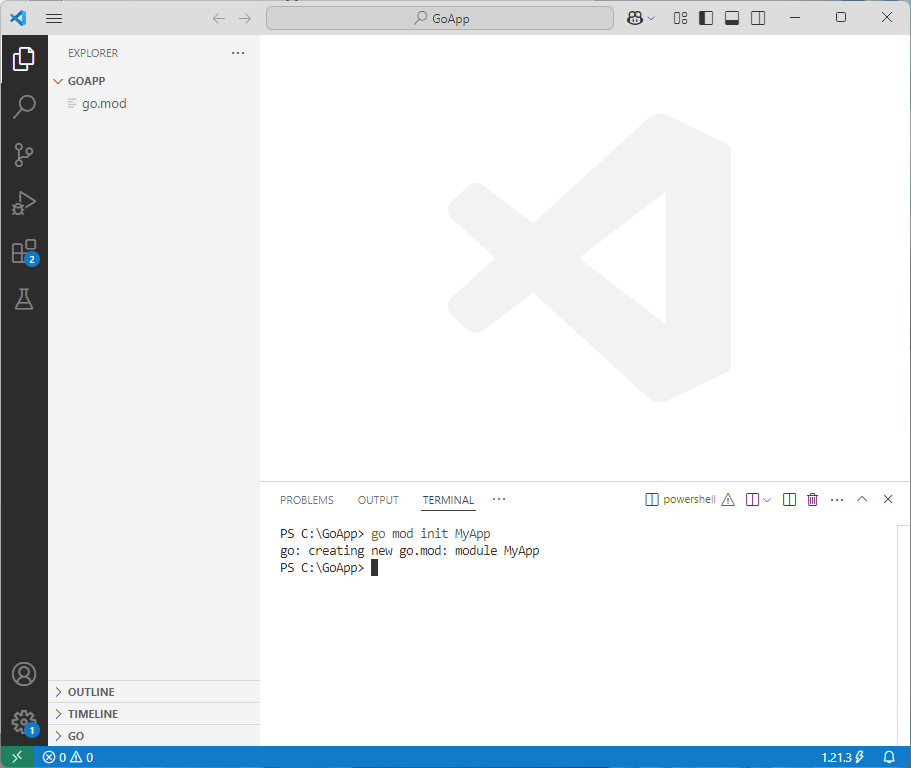Image resolution: width=911 pixels, height=768 pixels.
Task: Open the Search view
Action: [x=24, y=107]
